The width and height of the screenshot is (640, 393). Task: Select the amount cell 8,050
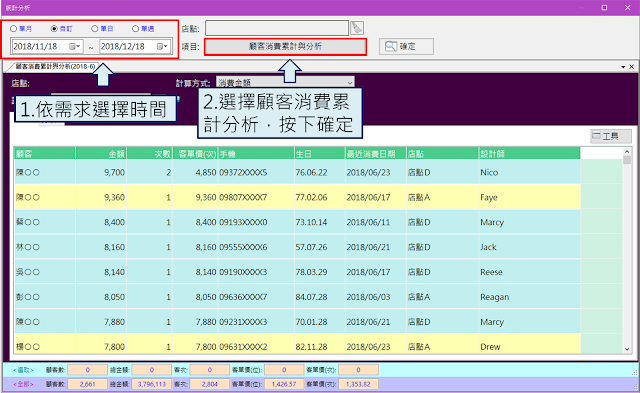click(x=101, y=297)
